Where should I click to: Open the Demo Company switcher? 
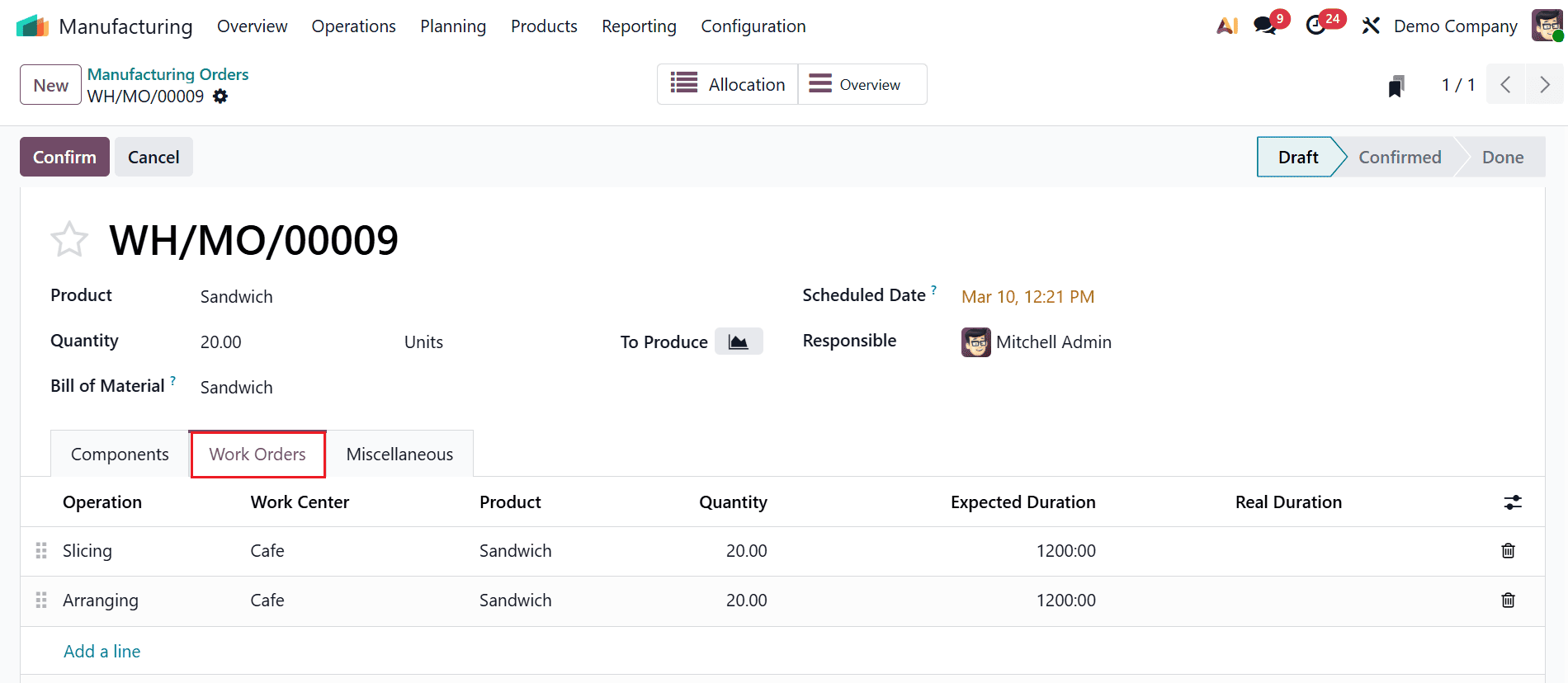coord(1456,26)
